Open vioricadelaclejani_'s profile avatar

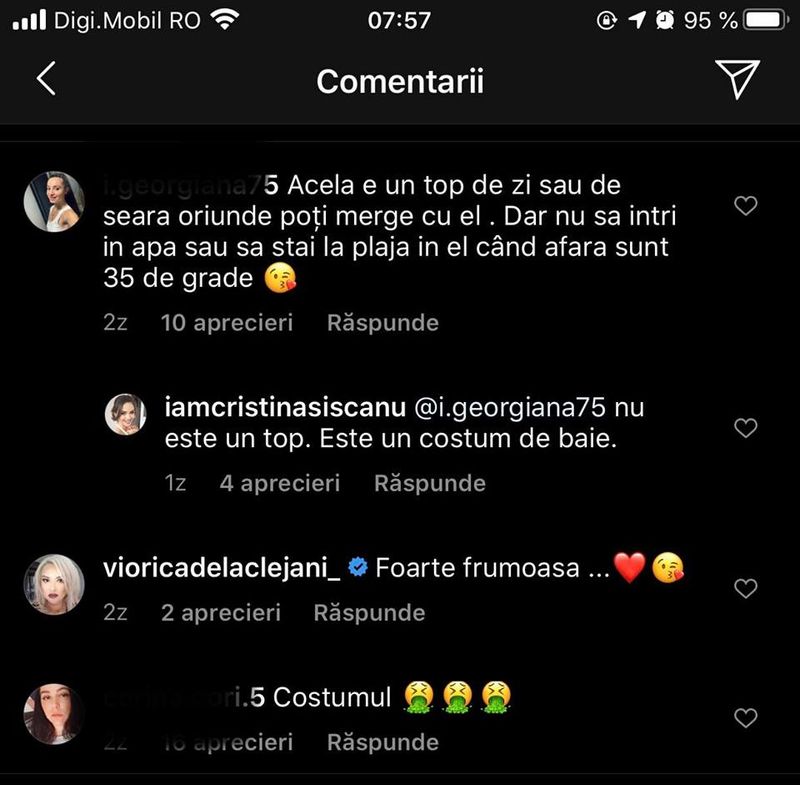pyautogui.click(x=54, y=584)
